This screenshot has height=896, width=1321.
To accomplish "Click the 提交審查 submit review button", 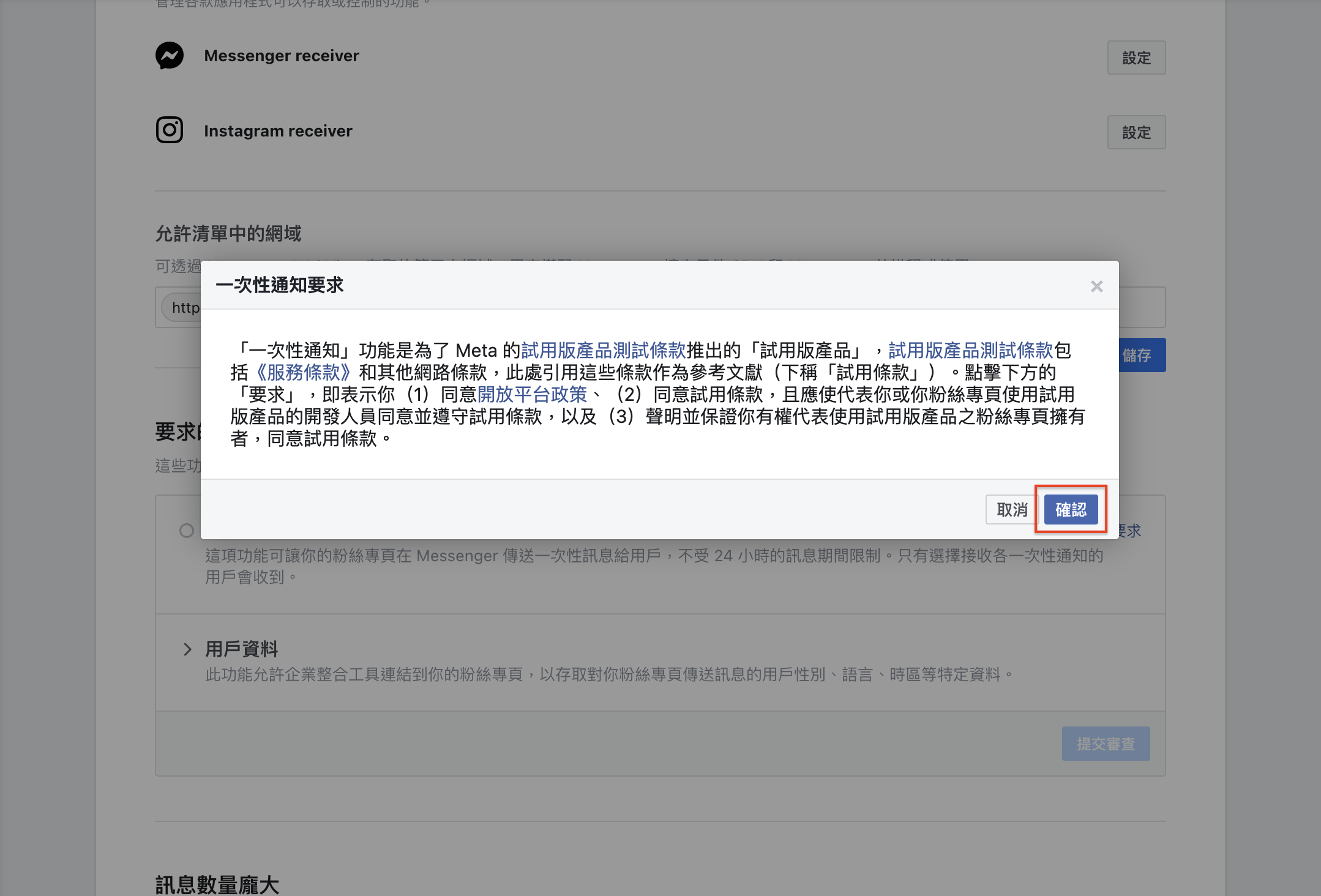I will [x=1106, y=744].
